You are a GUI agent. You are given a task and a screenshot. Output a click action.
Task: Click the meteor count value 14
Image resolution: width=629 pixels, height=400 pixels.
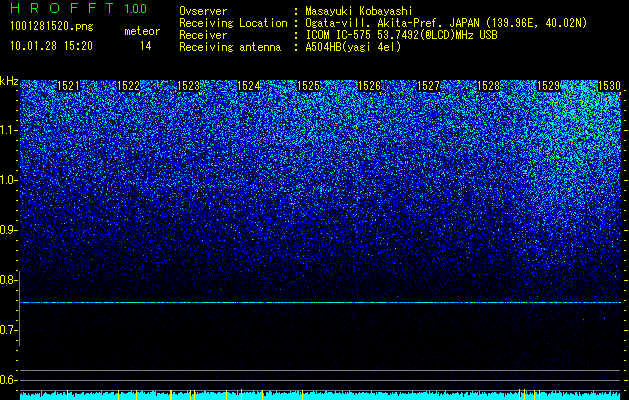pos(146,46)
